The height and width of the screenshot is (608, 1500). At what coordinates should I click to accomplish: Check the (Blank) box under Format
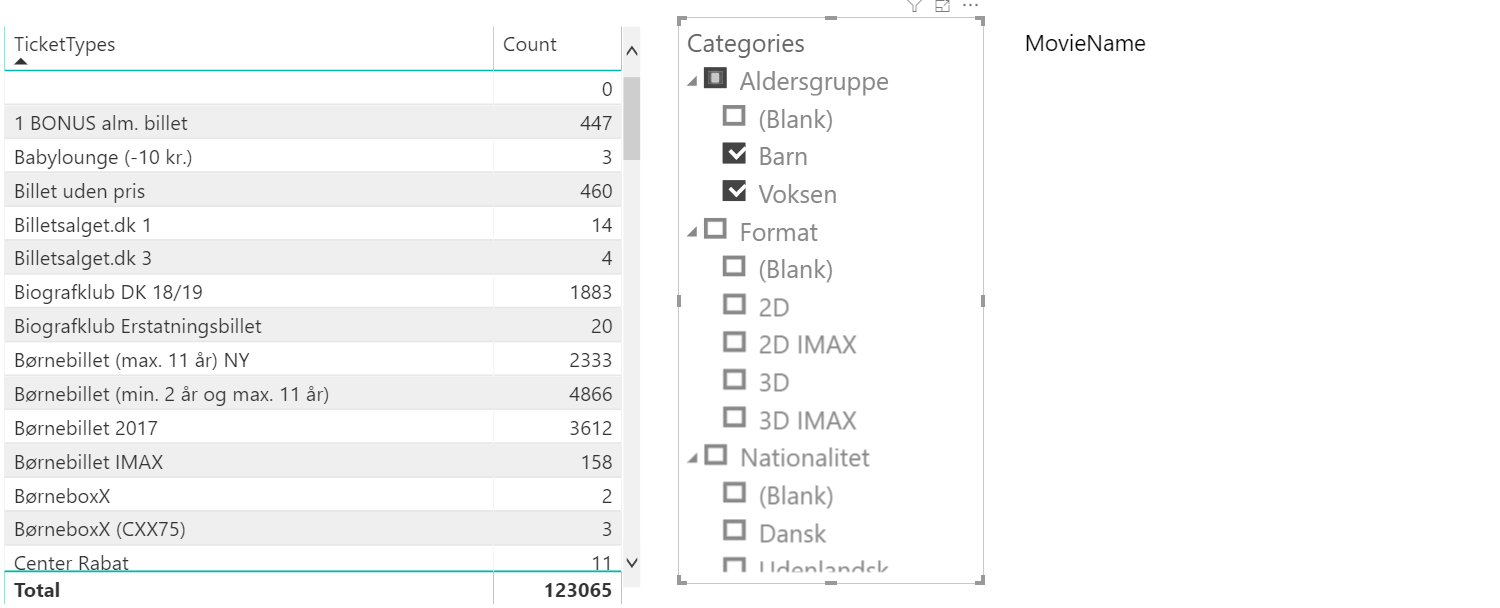tap(734, 266)
